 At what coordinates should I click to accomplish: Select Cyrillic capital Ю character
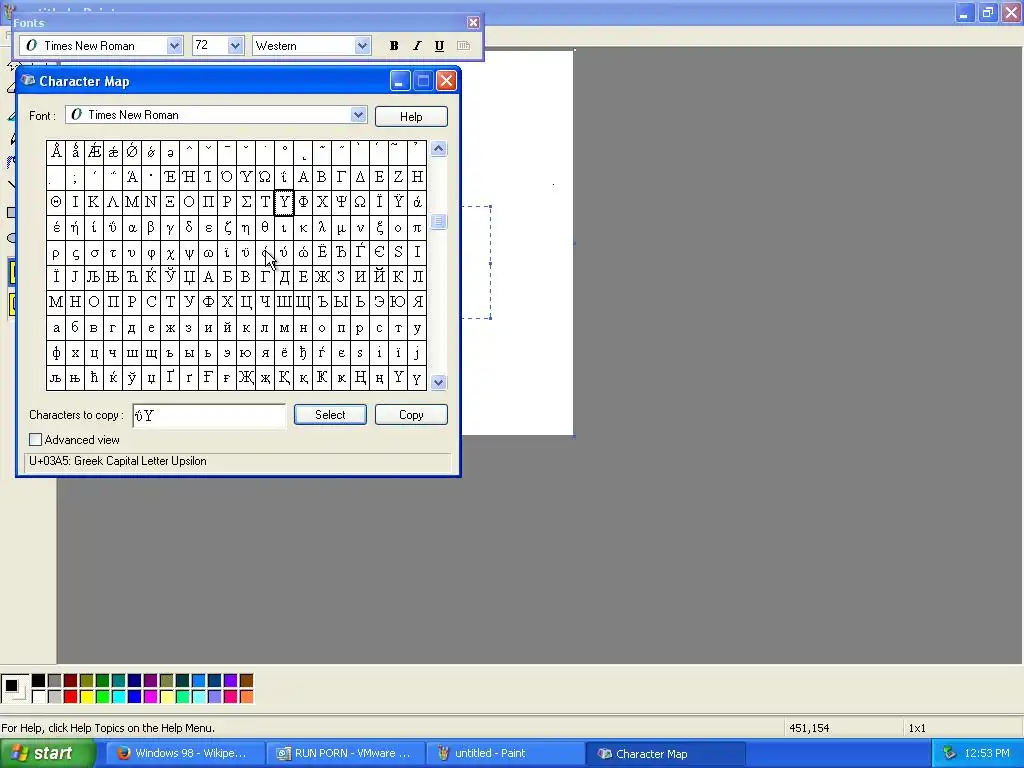[x=398, y=302]
